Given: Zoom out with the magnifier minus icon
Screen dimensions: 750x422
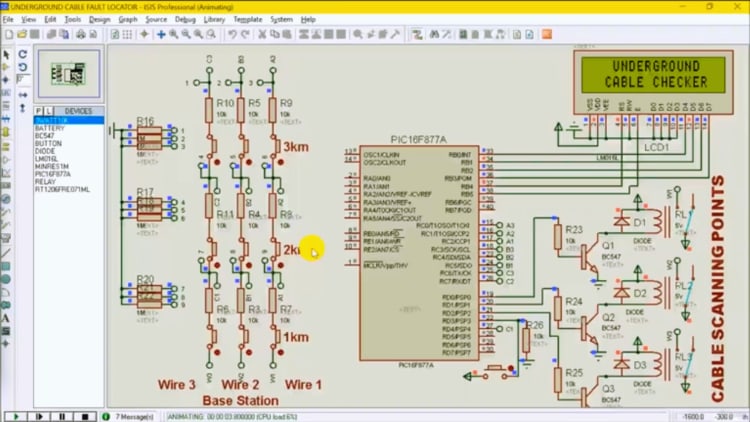Looking at the screenshot, I should pyautogui.click(x=186, y=34).
